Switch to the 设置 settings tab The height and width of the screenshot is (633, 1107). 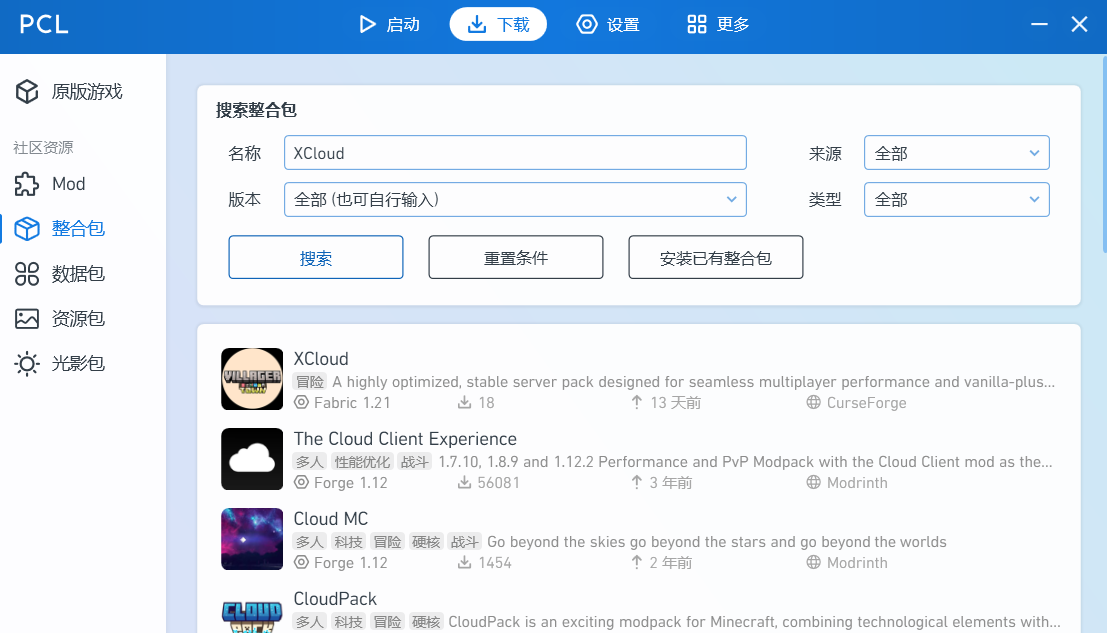(x=608, y=24)
